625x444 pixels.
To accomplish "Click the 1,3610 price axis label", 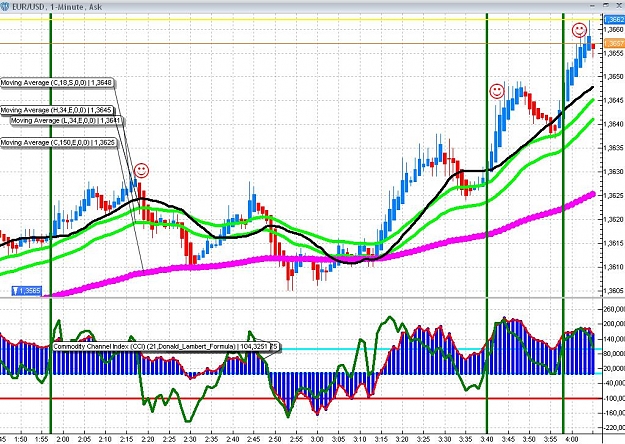I will (x=614, y=267).
